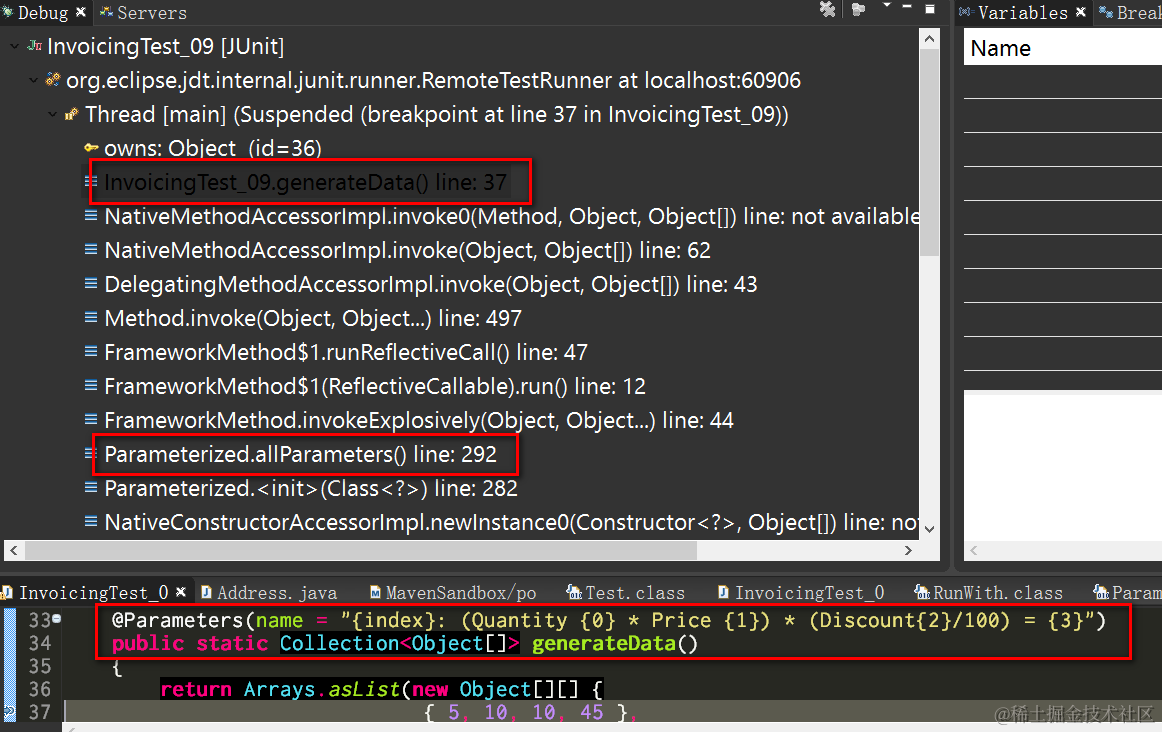Viewport: 1162px width, 732px height.
Task: Click the instruction pointer marker at line 37
Action: click(x=8, y=712)
